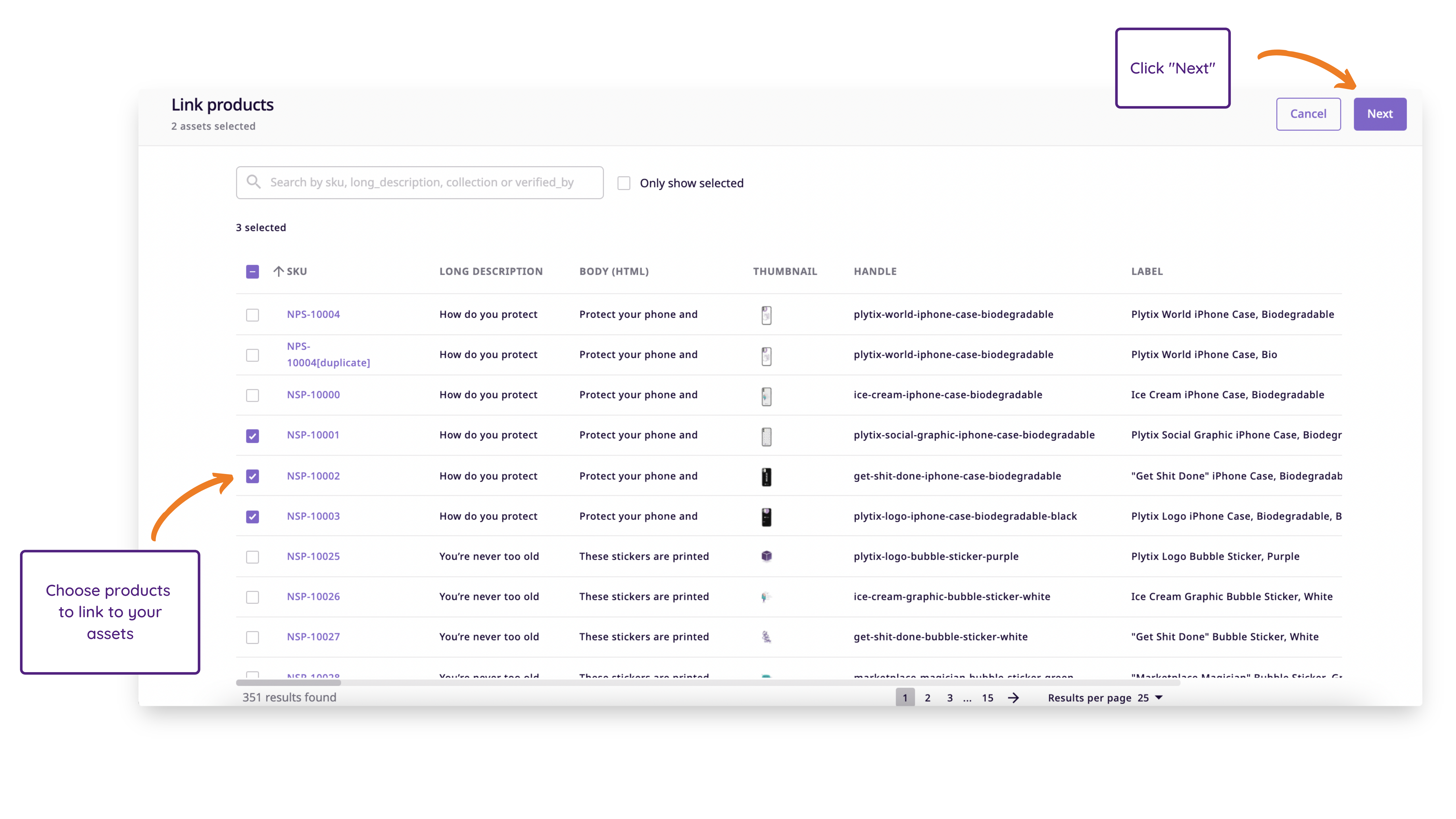This screenshot has height=819, width=1456.
Task: Check the NSP-10026 row checkbox
Action: click(x=253, y=597)
